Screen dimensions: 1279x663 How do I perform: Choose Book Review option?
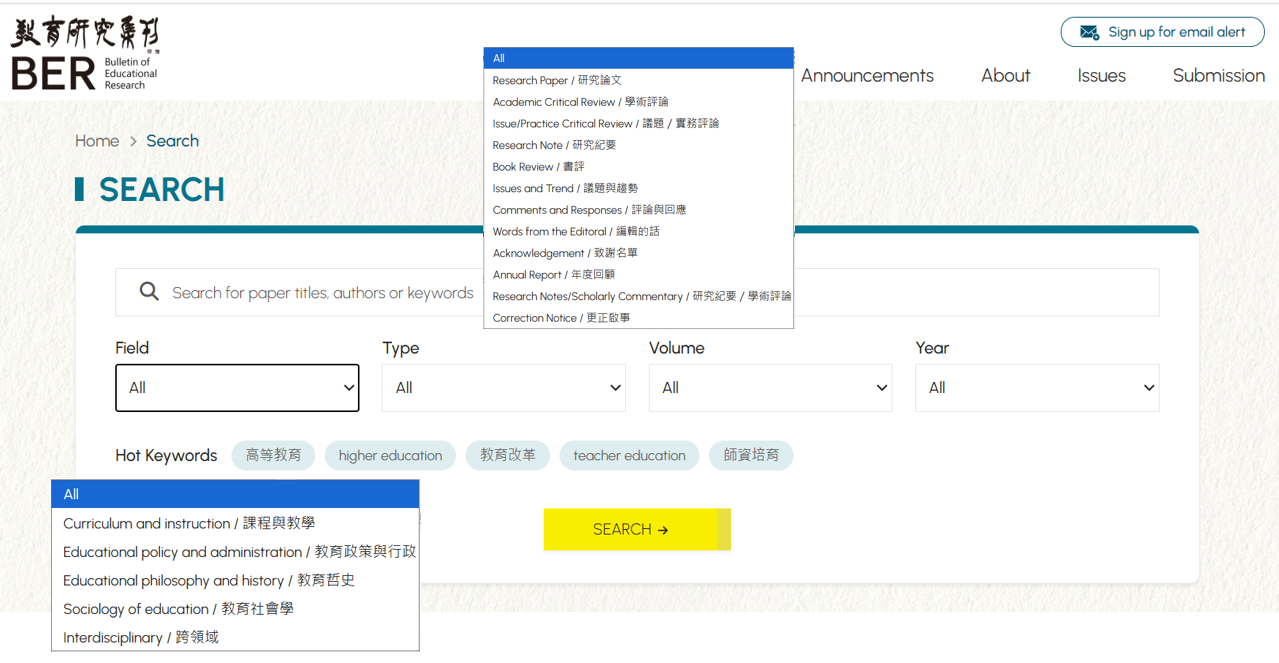538,167
